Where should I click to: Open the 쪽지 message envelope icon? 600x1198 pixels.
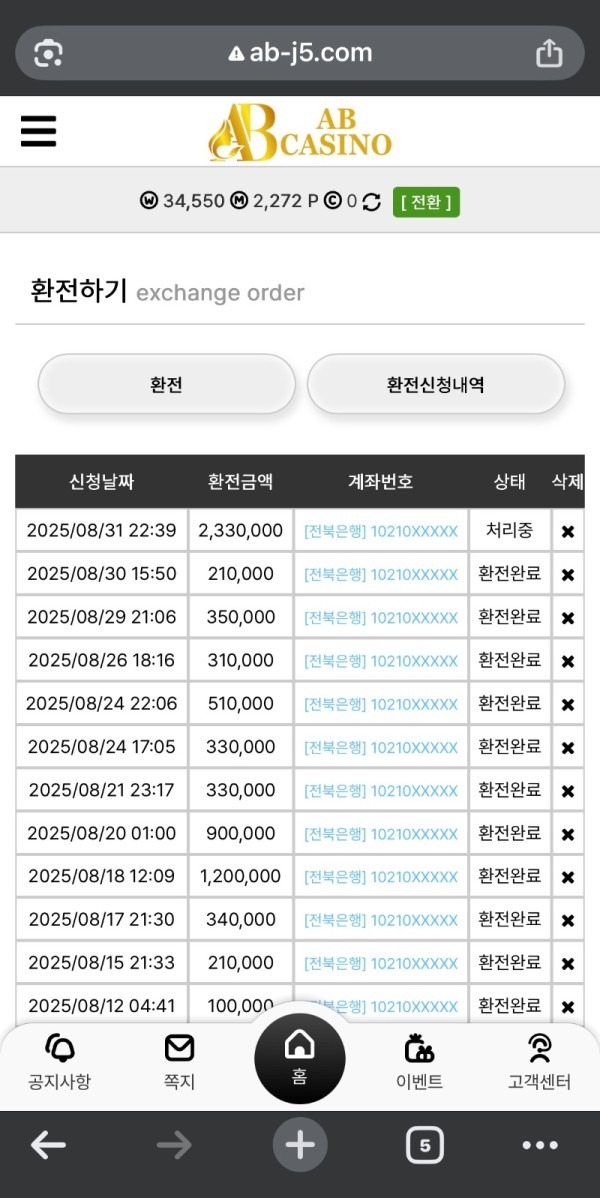(x=179, y=1049)
